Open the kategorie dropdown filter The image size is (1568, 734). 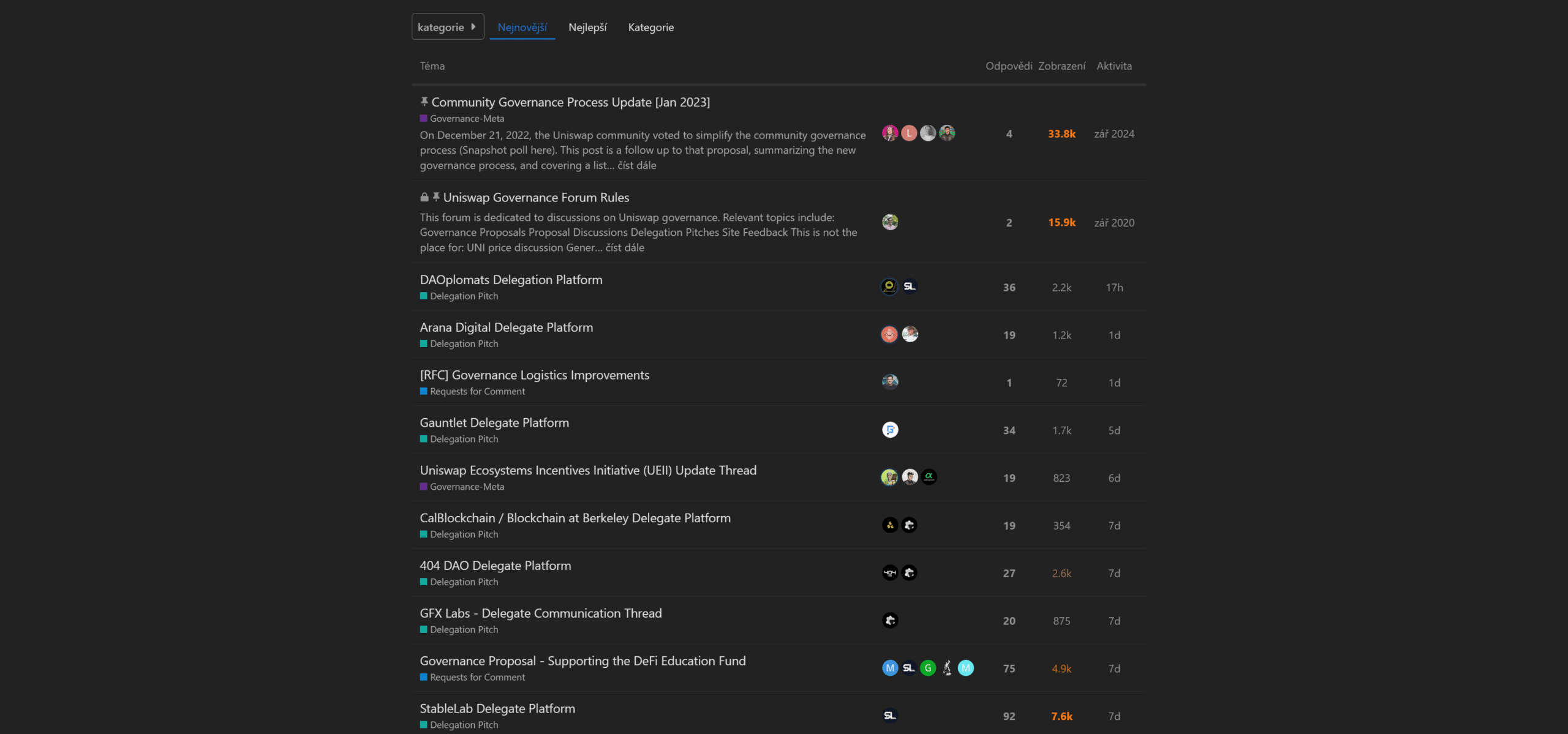[x=448, y=27]
